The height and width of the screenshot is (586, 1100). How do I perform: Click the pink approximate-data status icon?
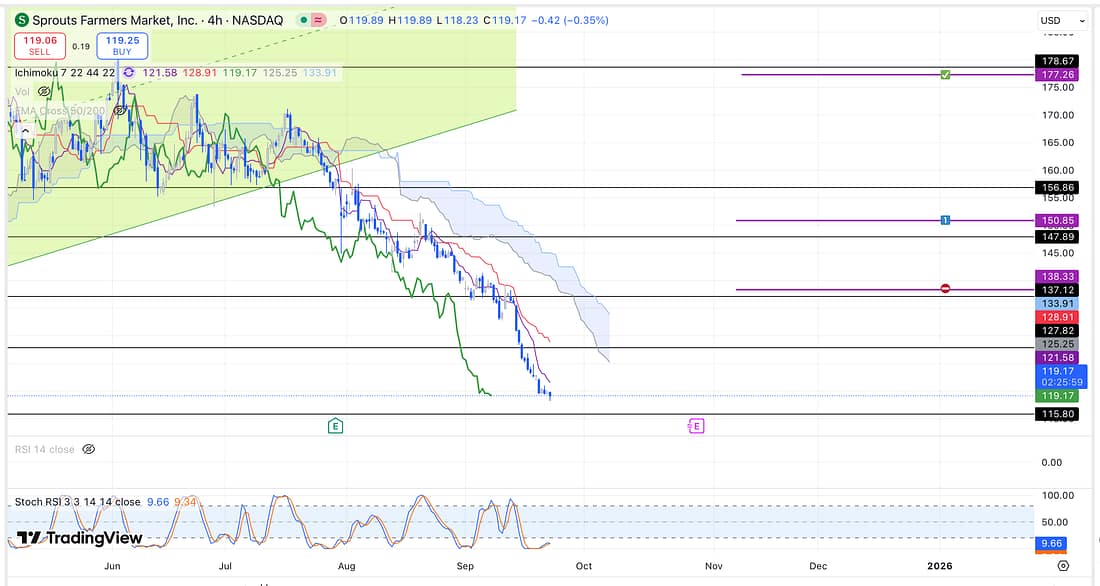point(318,20)
